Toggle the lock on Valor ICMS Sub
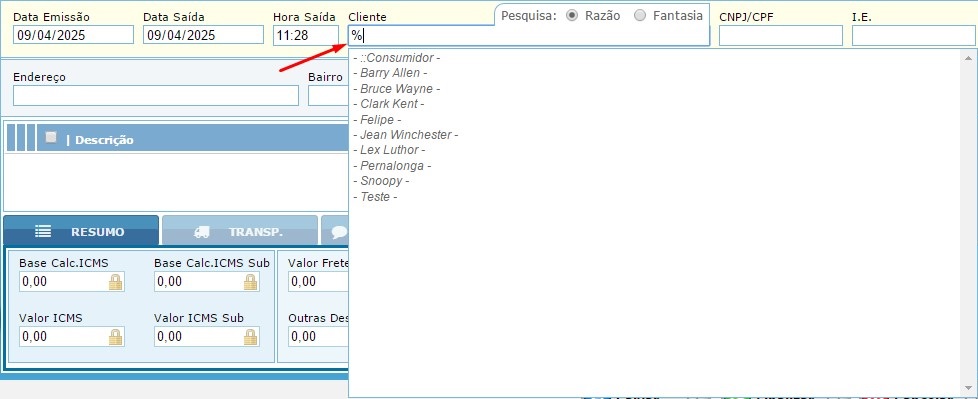The image size is (978, 399). click(x=251, y=337)
